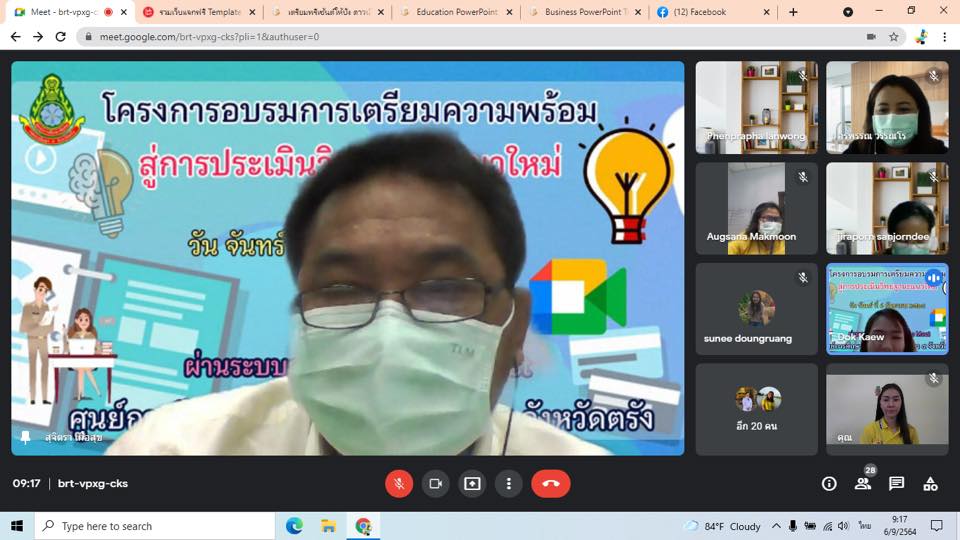Select Phenprapha lanwong video tile
Image resolution: width=960 pixels, height=540 pixels.
pyautogui.click(x=756, y=107)
